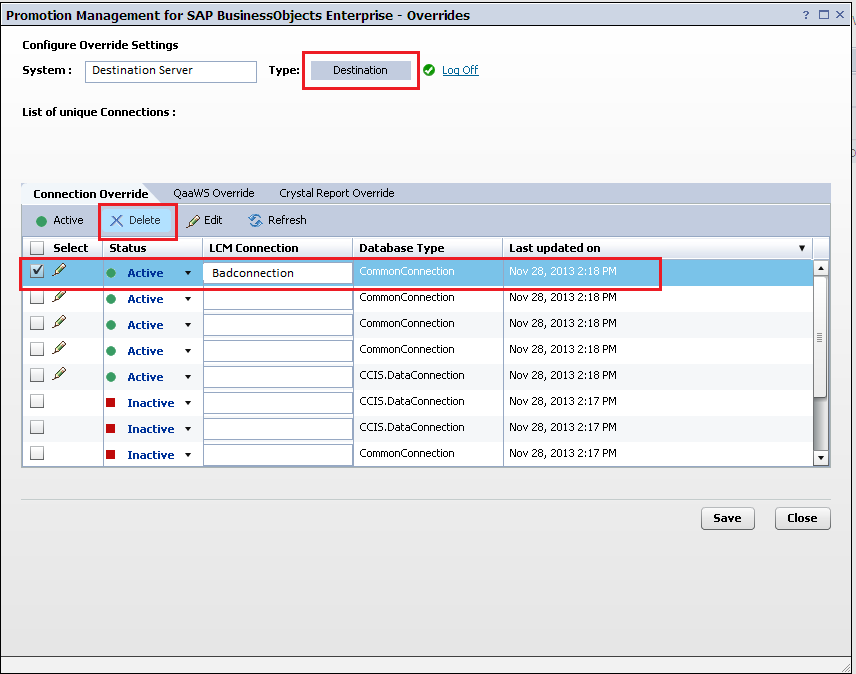Click the pencil icon of Edit toolbar item
Image resolution: width=856 pixels, height=674 pixels.
(193, 221)
